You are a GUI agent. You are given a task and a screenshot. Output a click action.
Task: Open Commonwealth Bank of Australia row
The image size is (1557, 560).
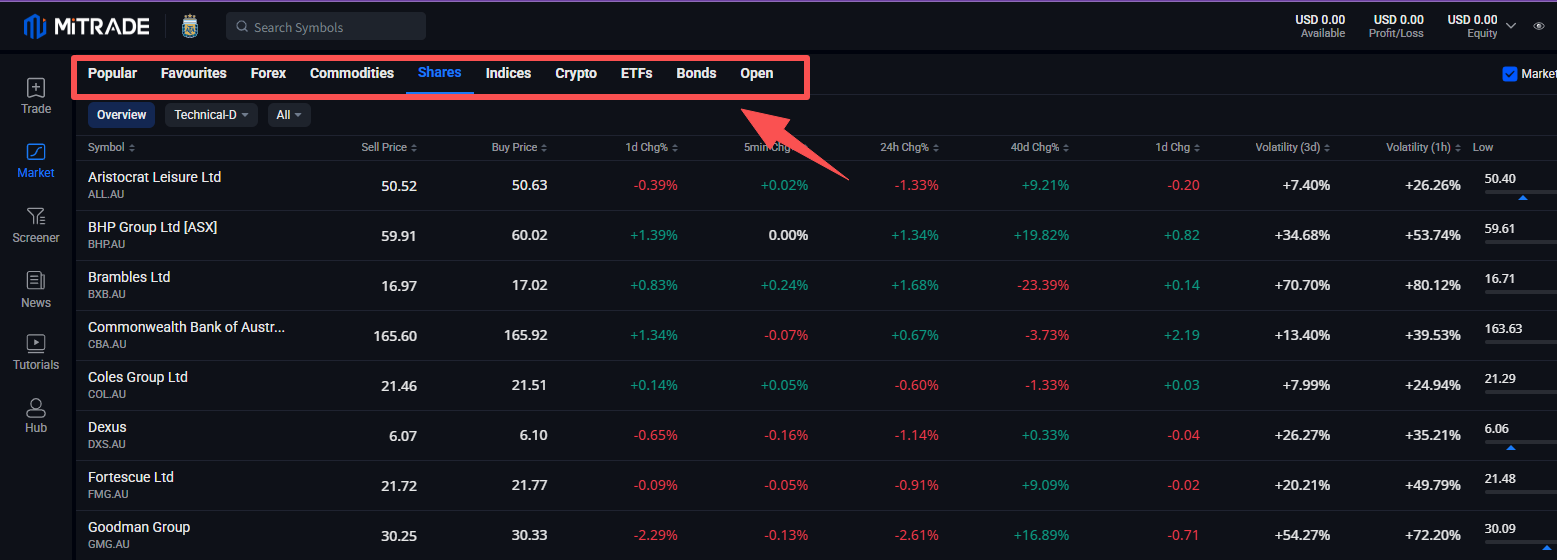pyautogui.click(x=816, y=335)
